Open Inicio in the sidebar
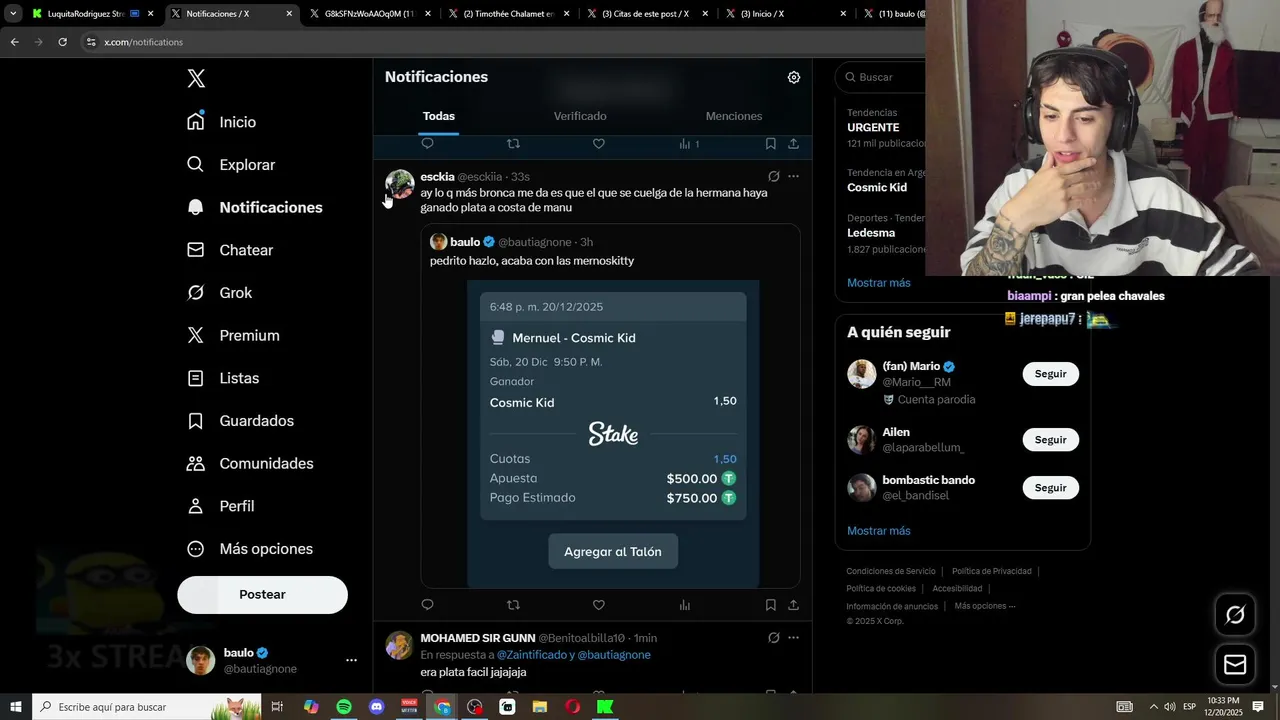This screenshot has height=720, width=1280. pyautogui.click(x=221, y=122)
